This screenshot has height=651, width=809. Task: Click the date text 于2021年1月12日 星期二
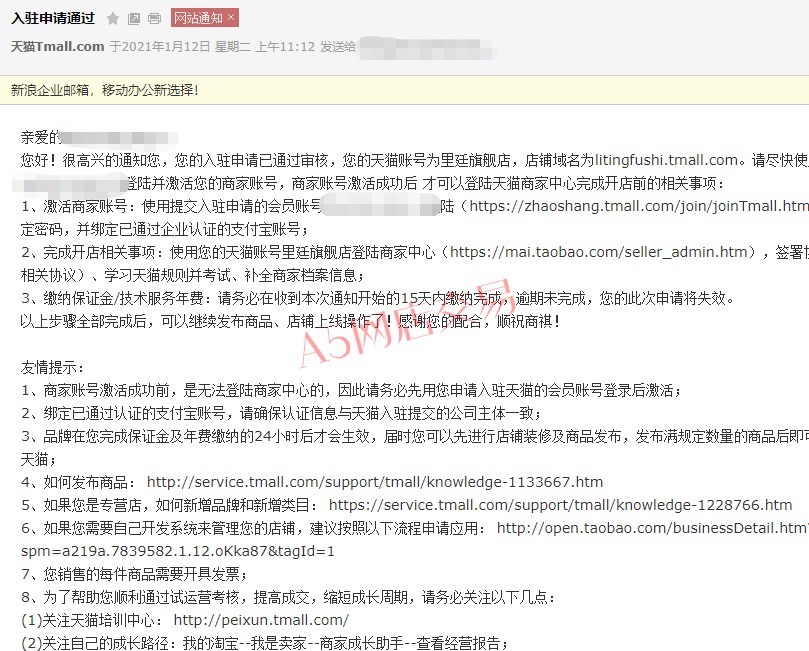click(x=180, y=46)
